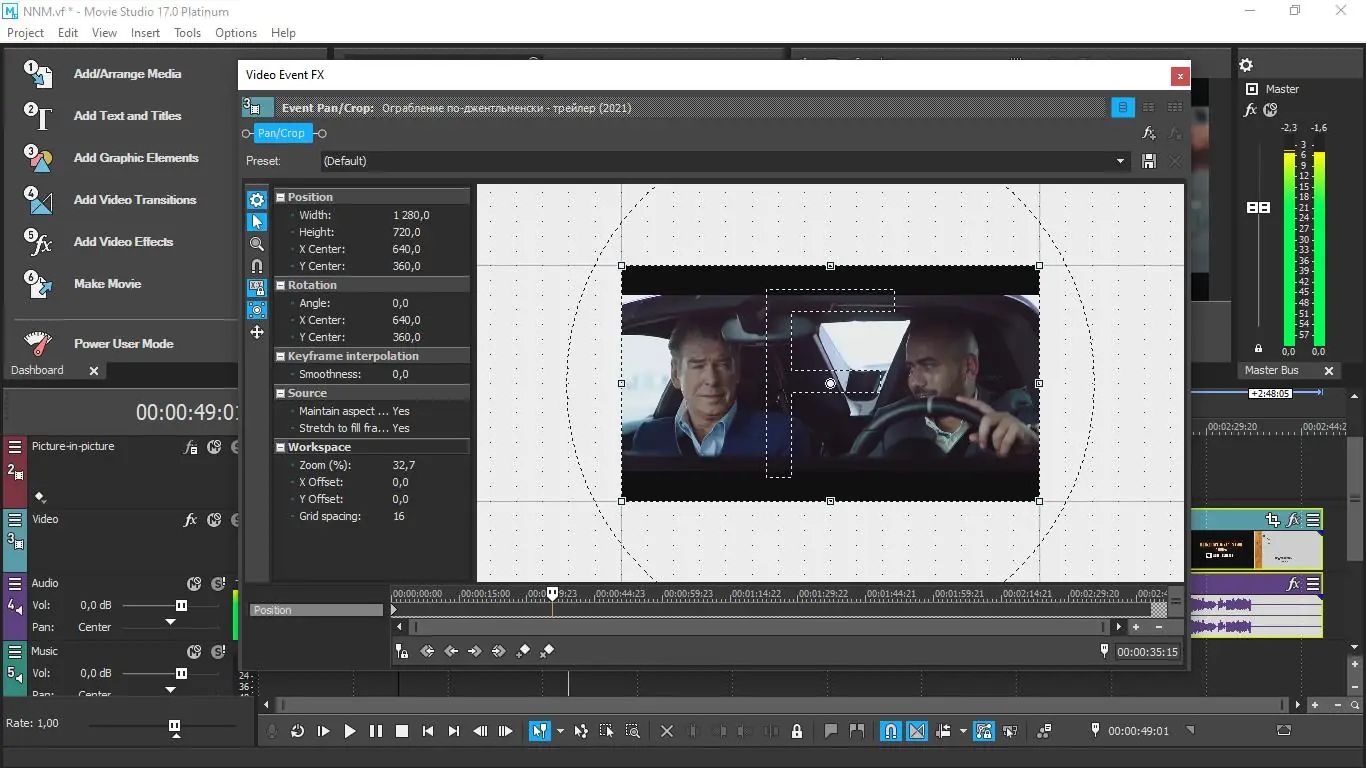Open the Tools menu
This screenshot has width=1366, height=768.
click(187, 33)
